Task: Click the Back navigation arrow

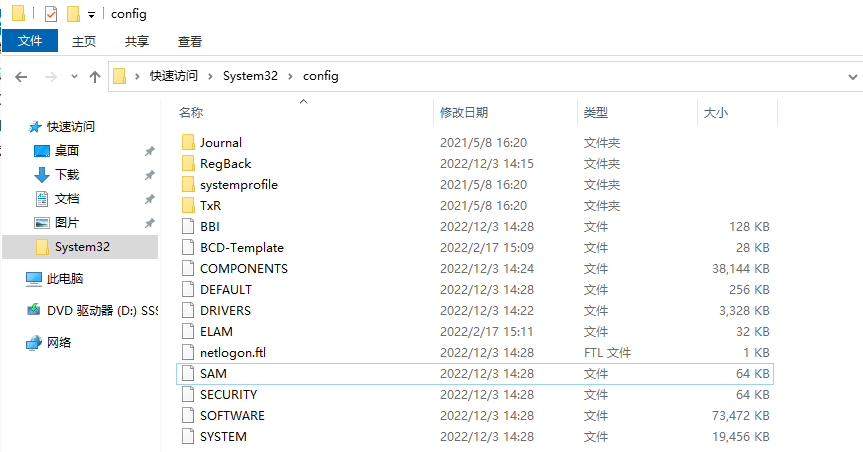Action: pos(20,76)
